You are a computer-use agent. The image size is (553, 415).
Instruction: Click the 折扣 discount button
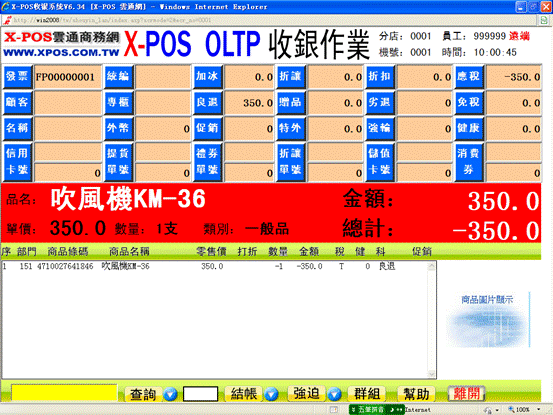point(379,76)
